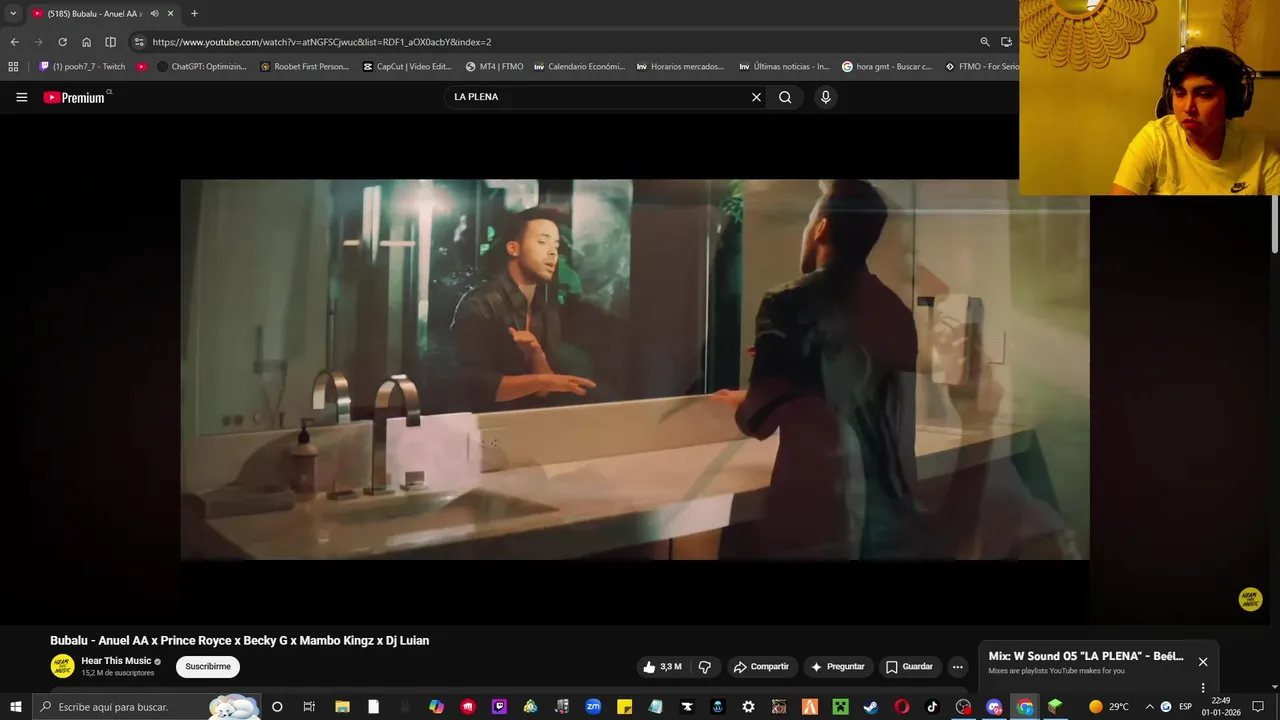This screenshot has width=1280, height=720.
Task: Change ESP keyboard language indicator
Action: click(x=1185, y=707)
